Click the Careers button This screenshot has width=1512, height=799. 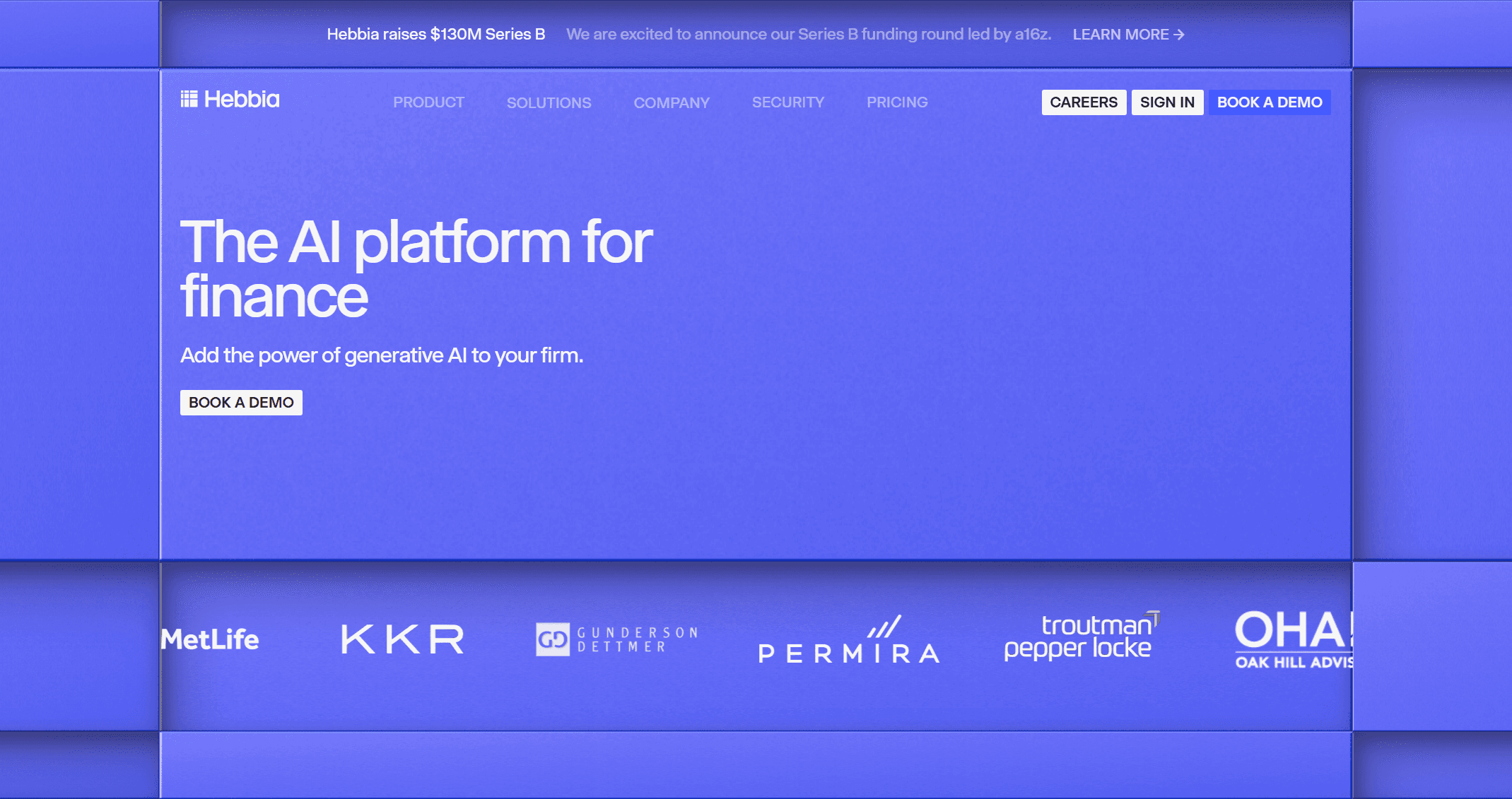(x=1083, y=102)
